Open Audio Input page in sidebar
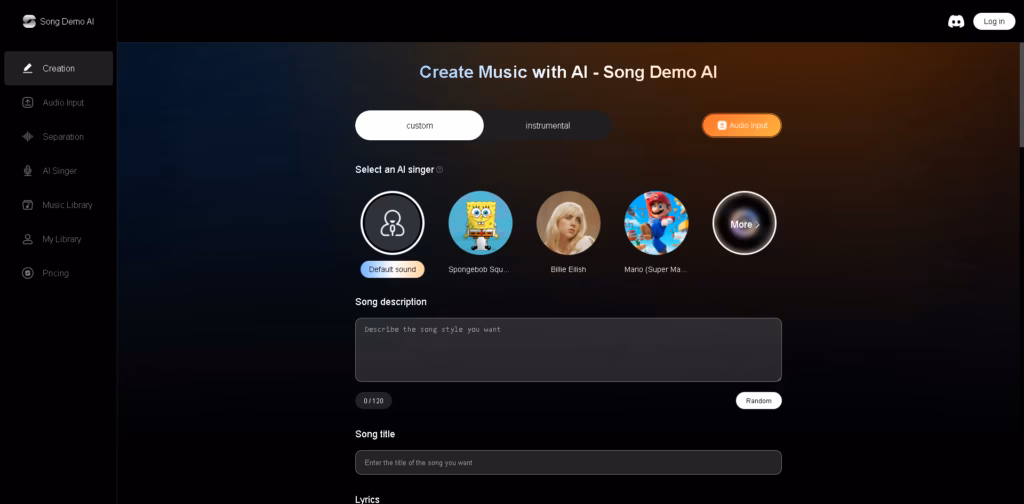Image resolution: width=1024 pixels, height=504 pixels. [58, 102]
